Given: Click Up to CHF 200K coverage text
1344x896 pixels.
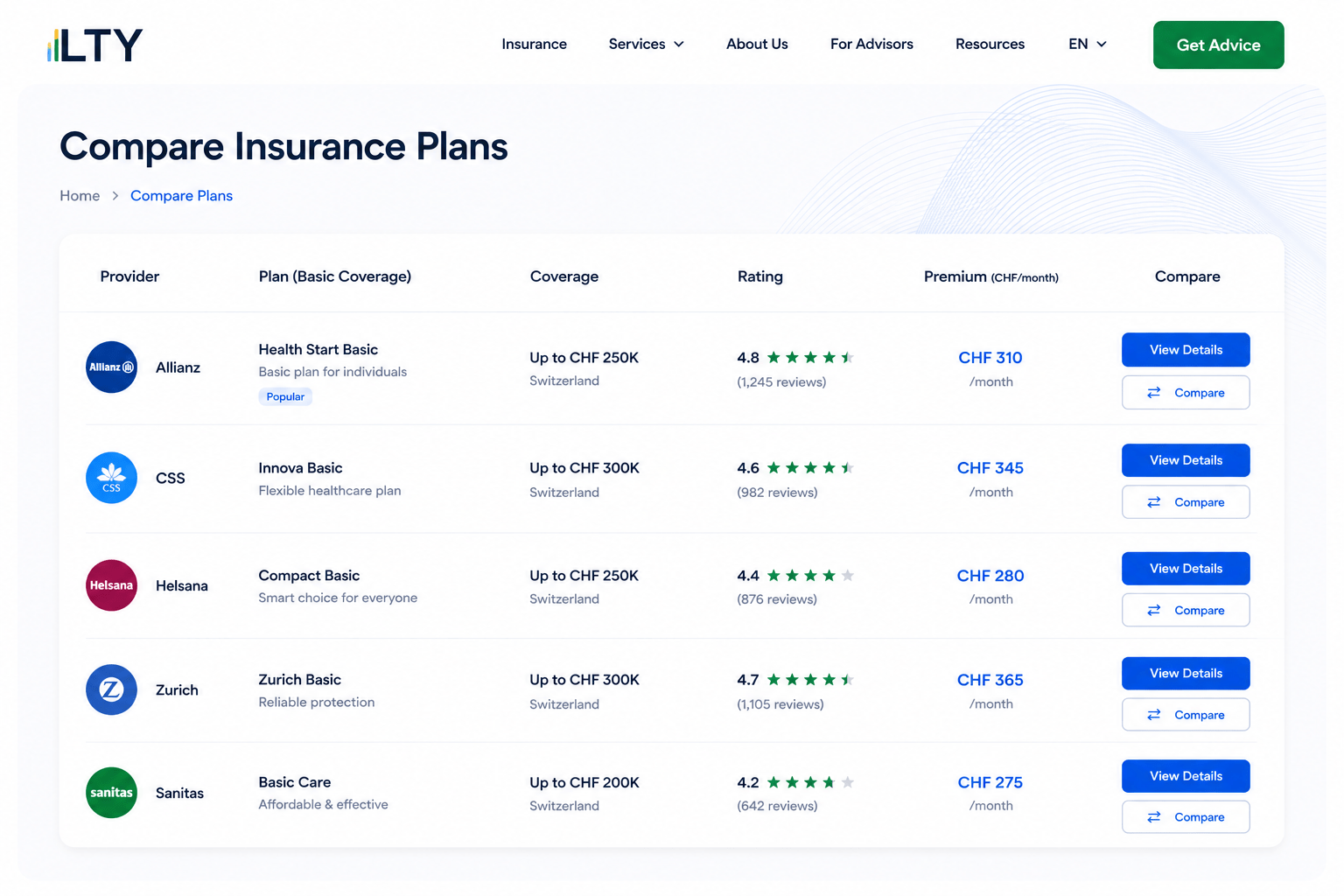Looking at the screenshot, I should coord(584,782).
